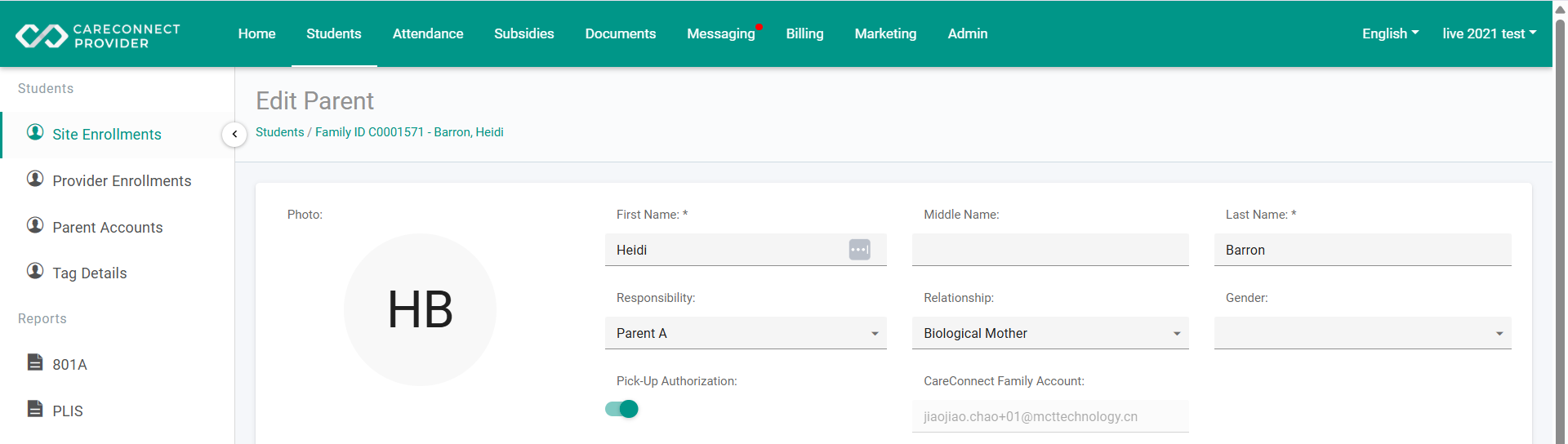Open the Messaging tab
Screen dimensions: 1568x444
tap(721, 33)
